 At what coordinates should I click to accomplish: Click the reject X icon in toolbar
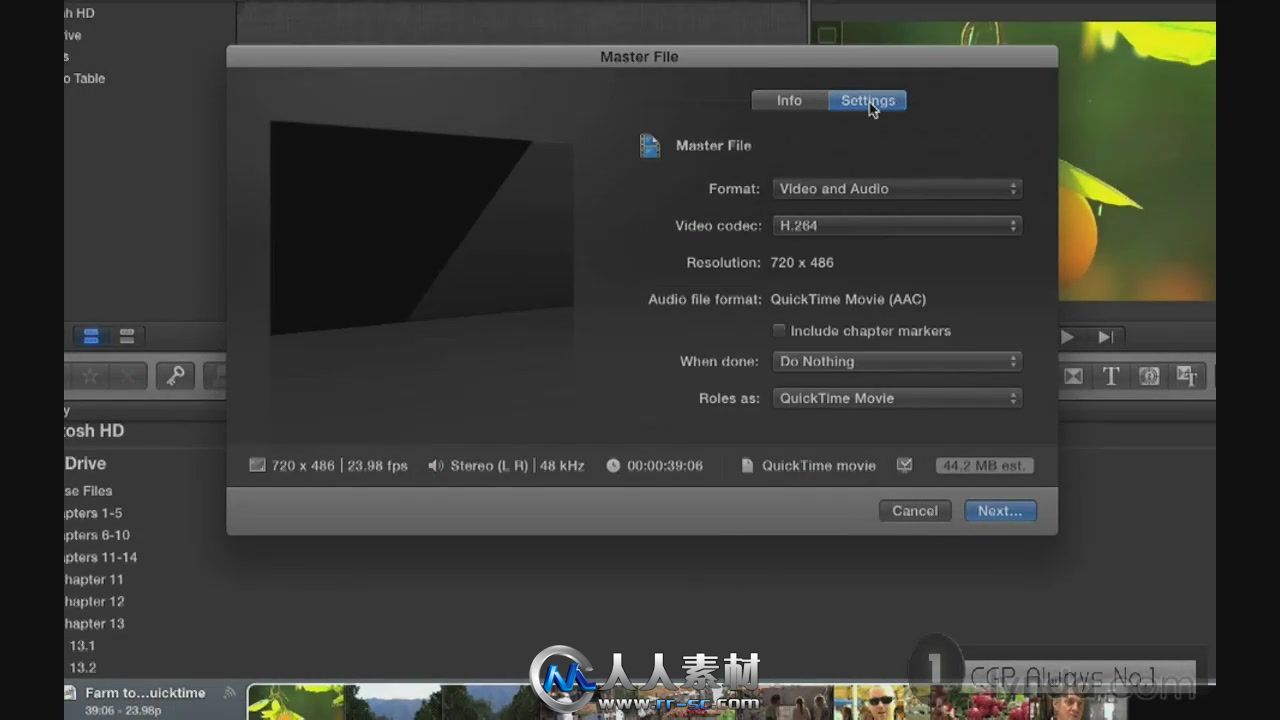point(128,376)
